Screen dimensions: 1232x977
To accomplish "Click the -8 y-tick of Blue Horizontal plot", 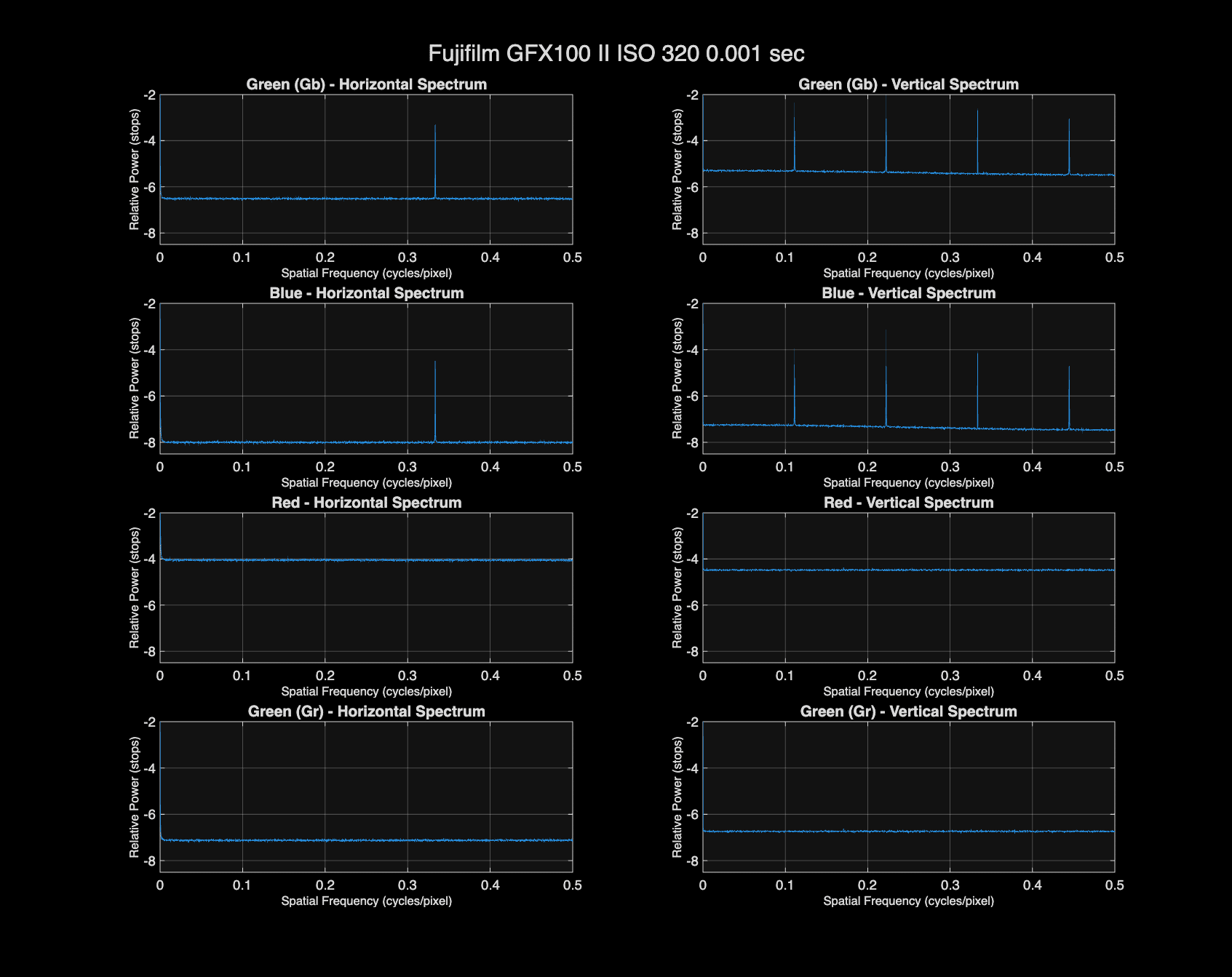I will pyautogui.click(x=149, y=443).
